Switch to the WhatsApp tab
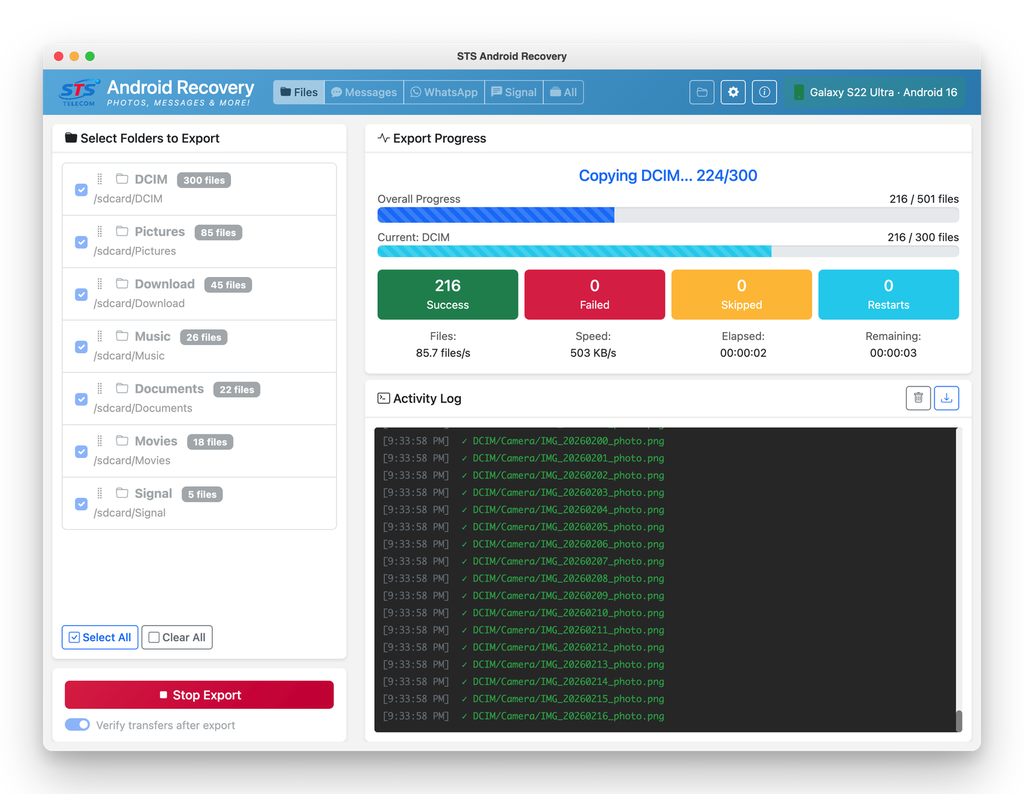 [x=444, y=92]
